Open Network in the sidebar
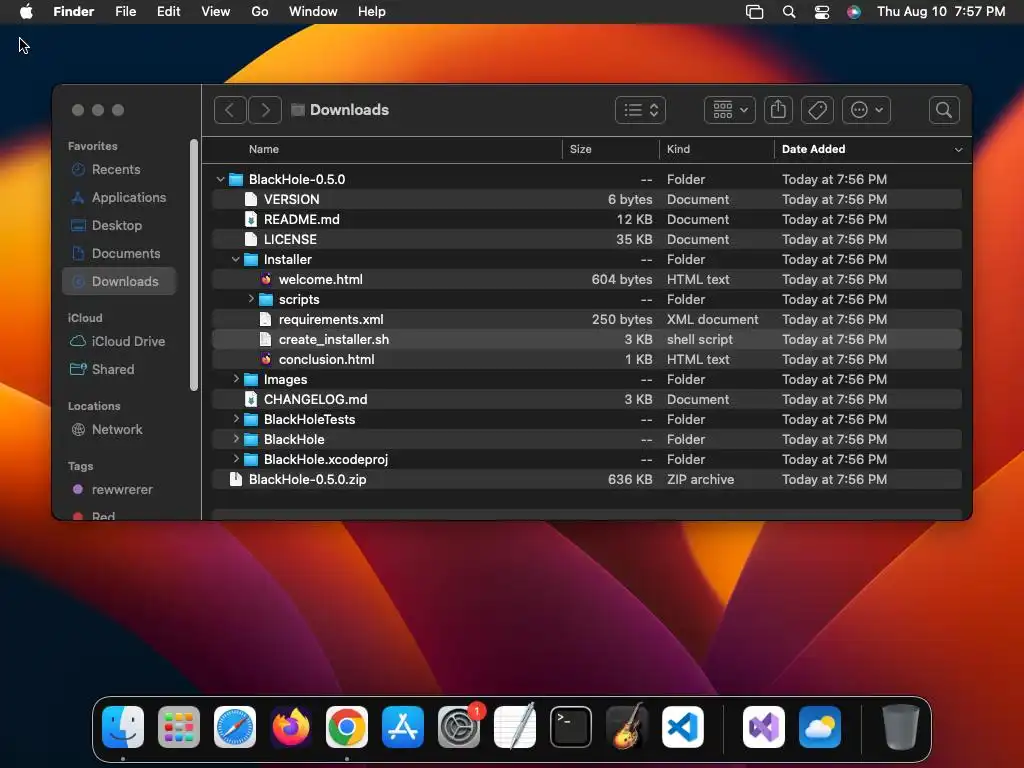The width and height of the screenshot is (1024, 768). 119,430
